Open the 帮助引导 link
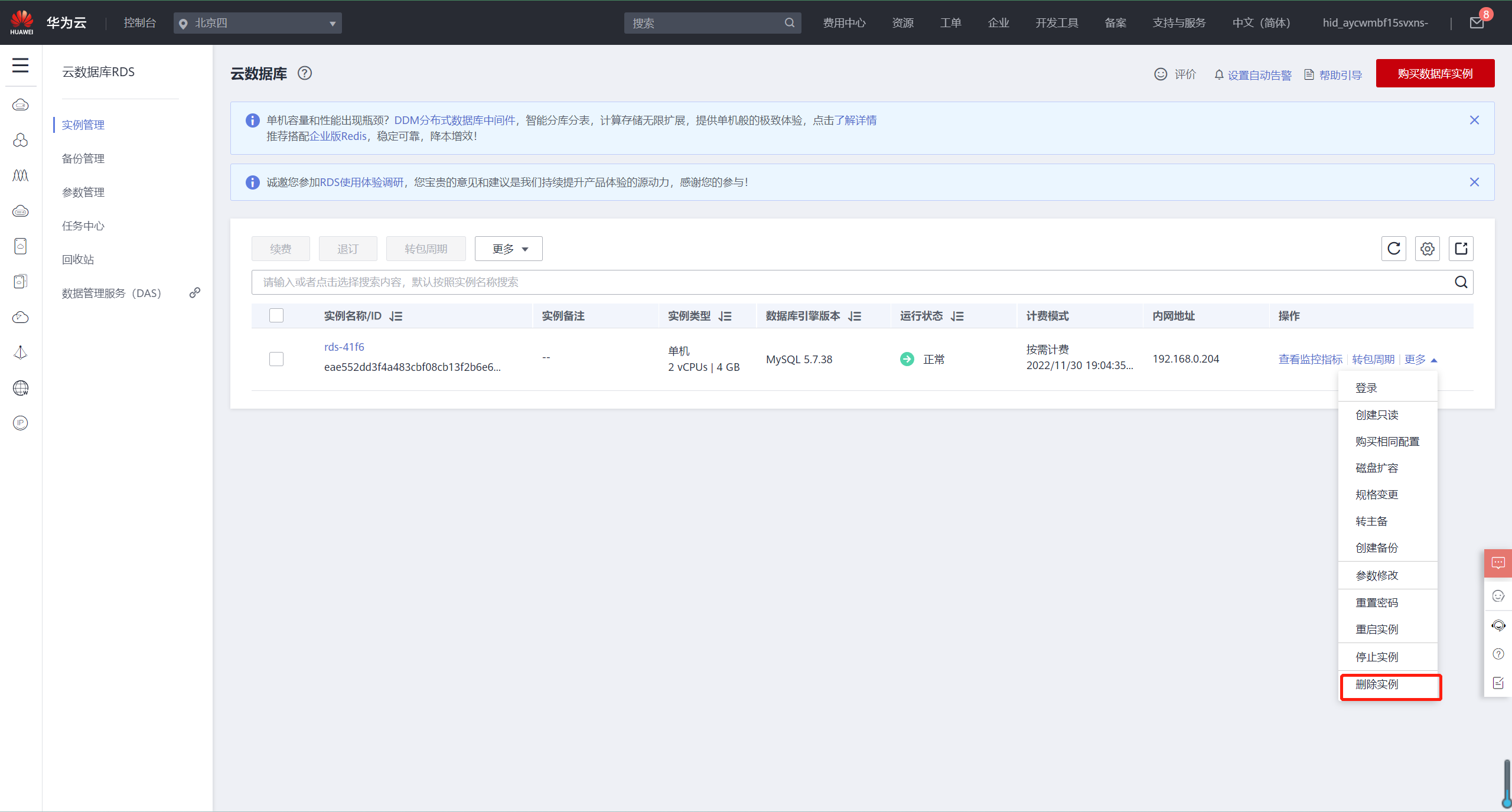The height and width of the screenshot is (812, 1512). pos(1334,75)
